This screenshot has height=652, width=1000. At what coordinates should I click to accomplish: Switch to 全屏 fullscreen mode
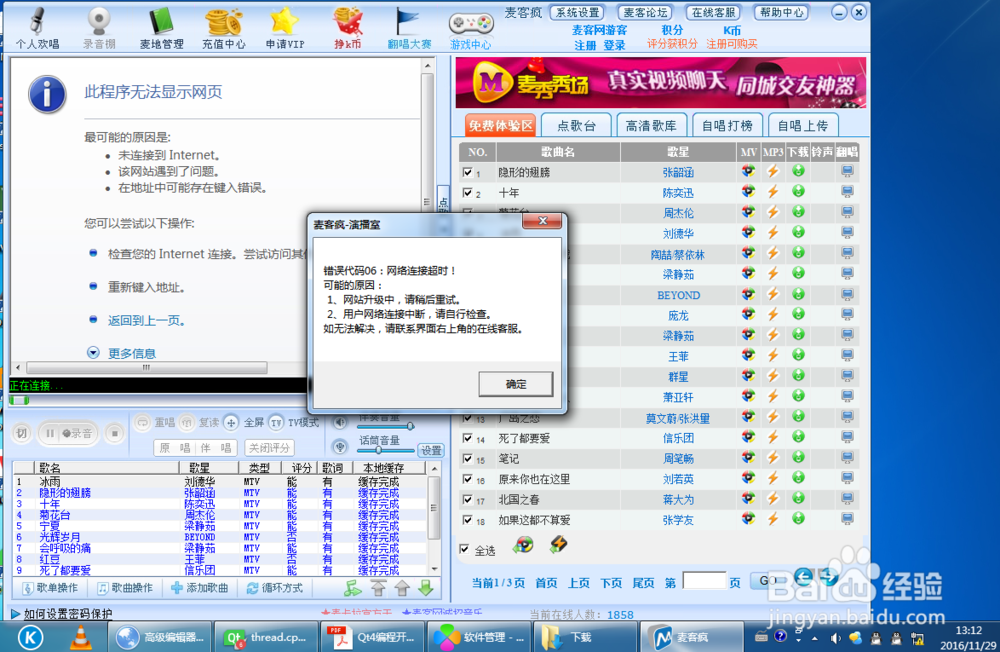[x=231, y=422]
